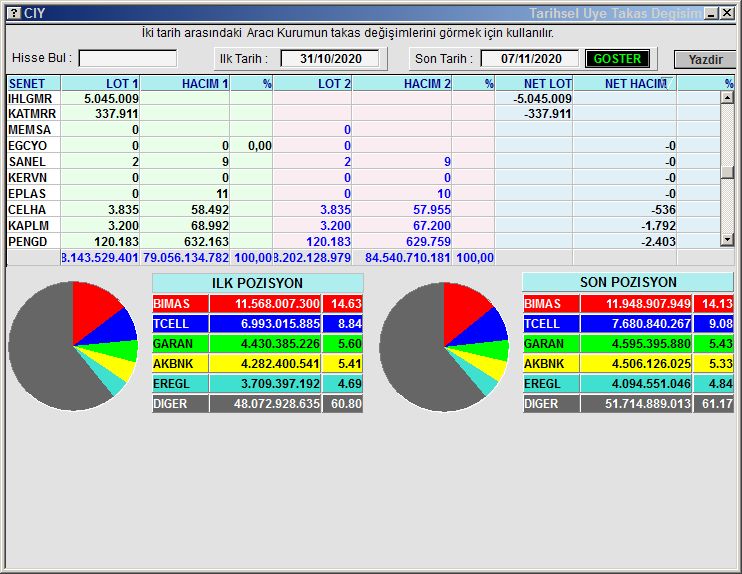
Task: Click the Yazdir print button
Action: tap(705, 60)
